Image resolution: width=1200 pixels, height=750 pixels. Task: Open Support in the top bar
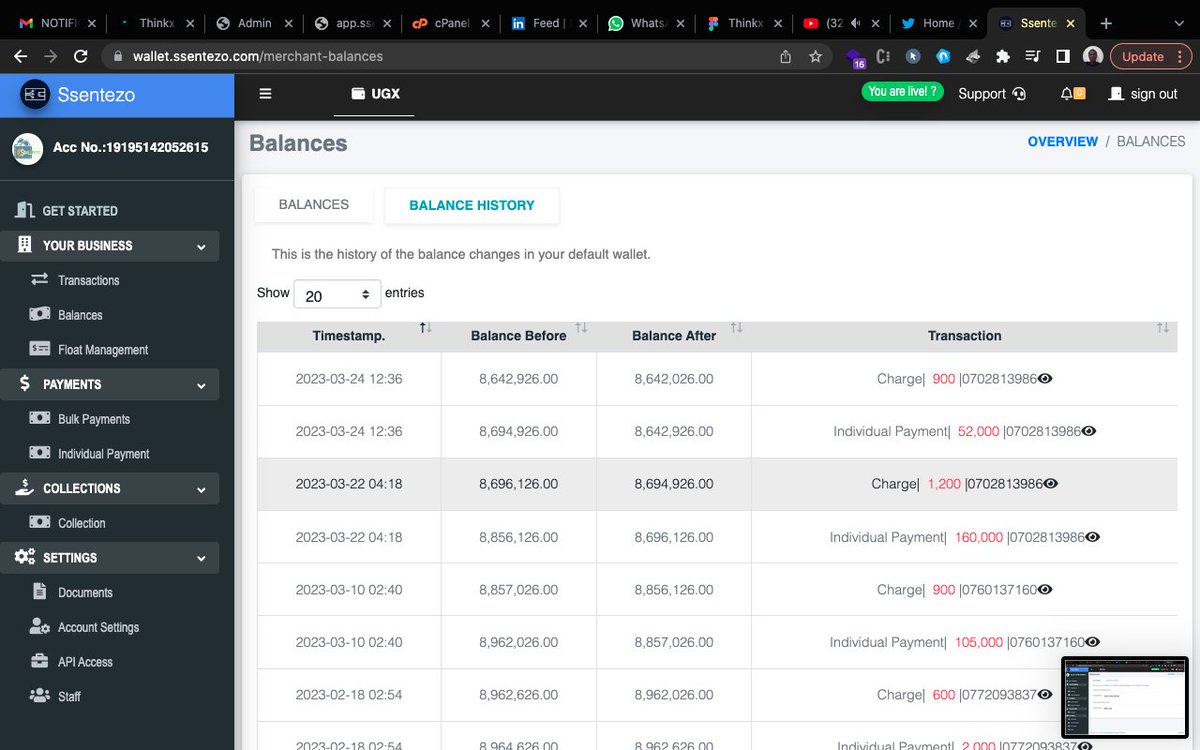tap(992, 93)
